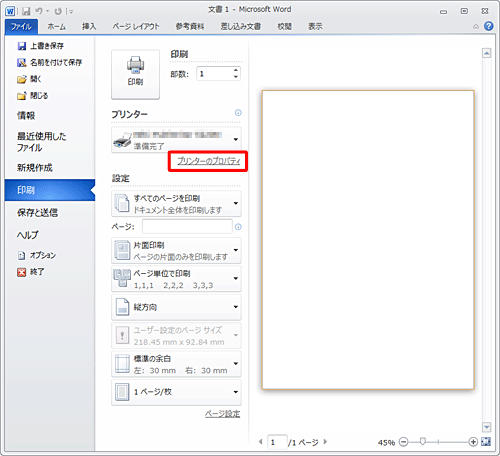Click the ページ設定 link
Screen dimensions: 500x456
pos(222,414)
